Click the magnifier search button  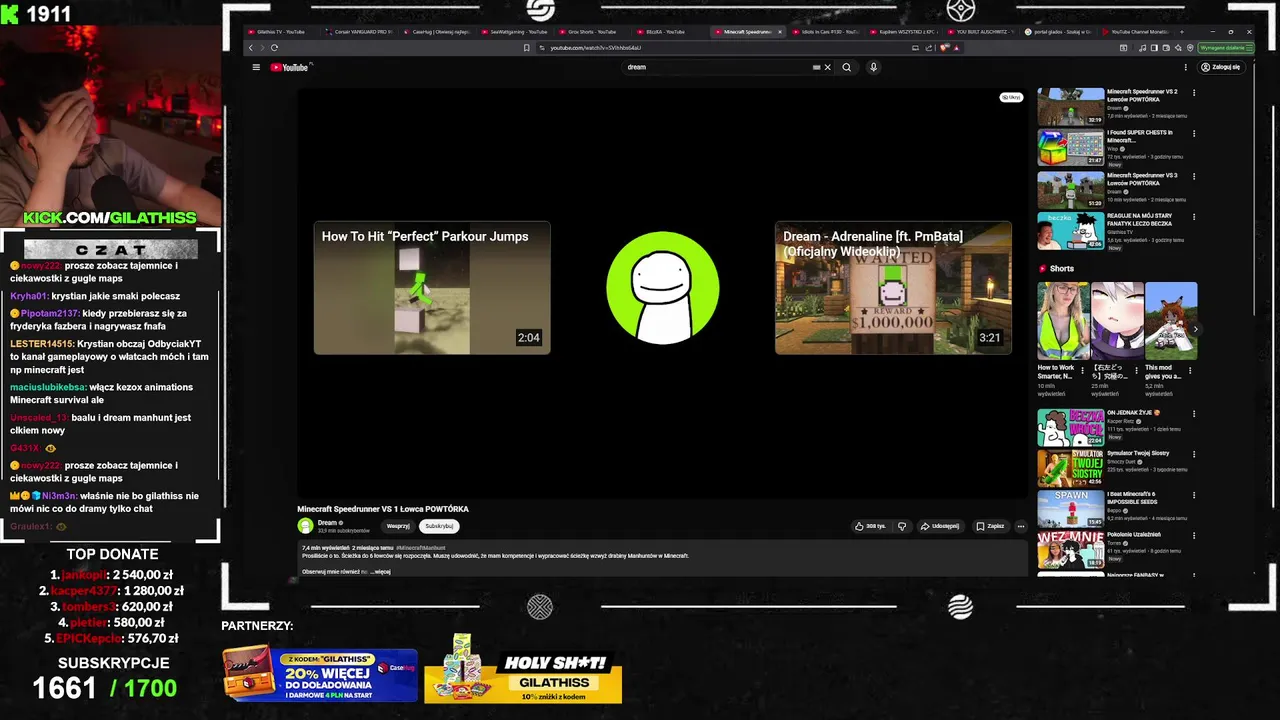(846, 67)
